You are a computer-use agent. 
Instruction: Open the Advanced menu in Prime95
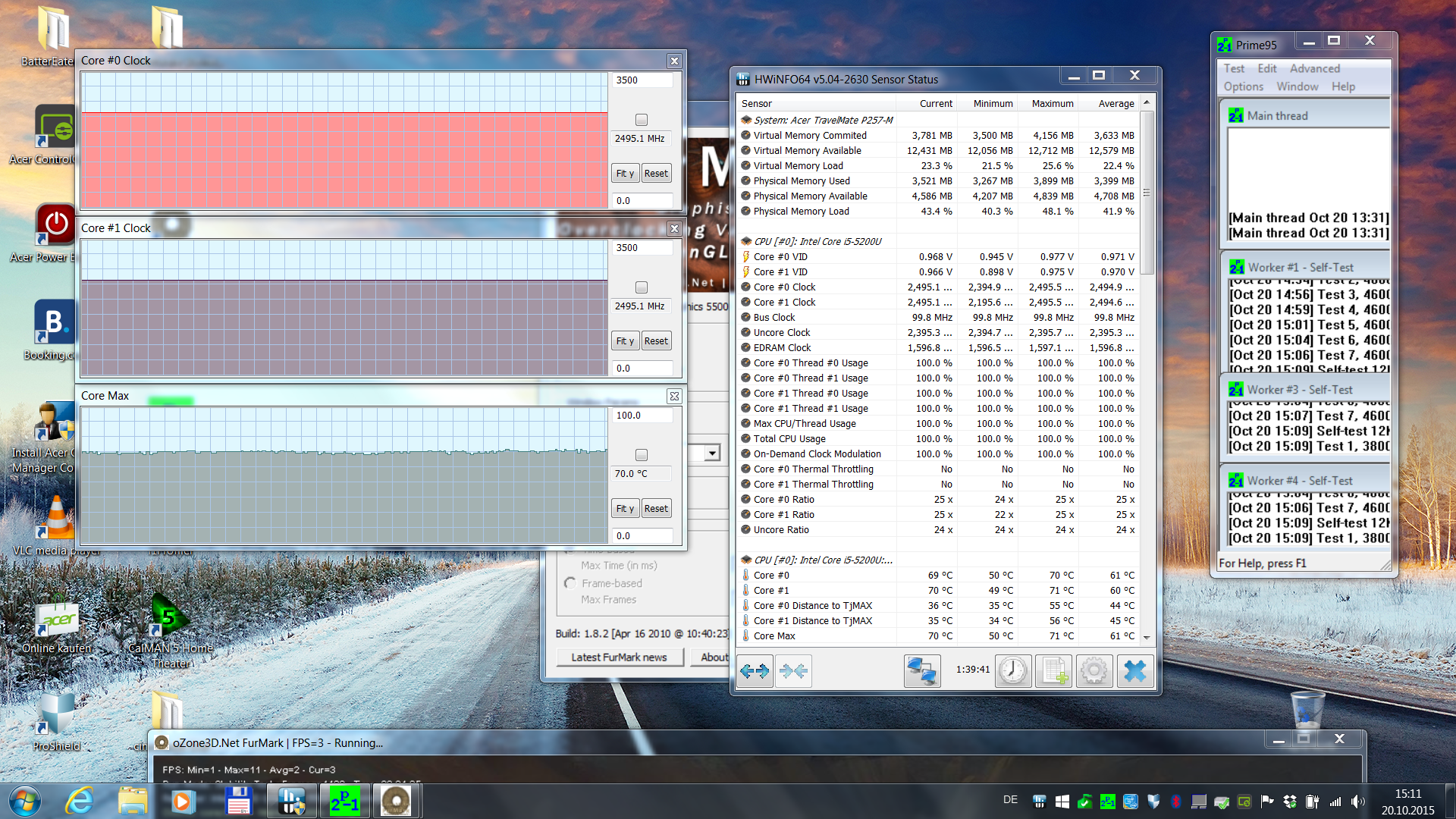tap(1315, 68)
